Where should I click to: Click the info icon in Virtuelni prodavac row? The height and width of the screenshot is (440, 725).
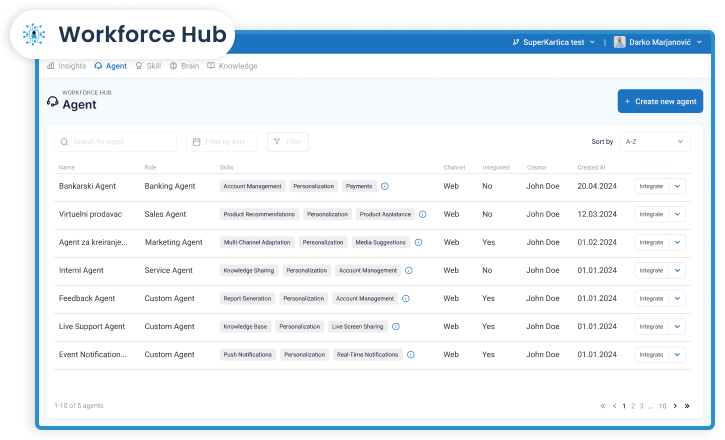[422, 214]
